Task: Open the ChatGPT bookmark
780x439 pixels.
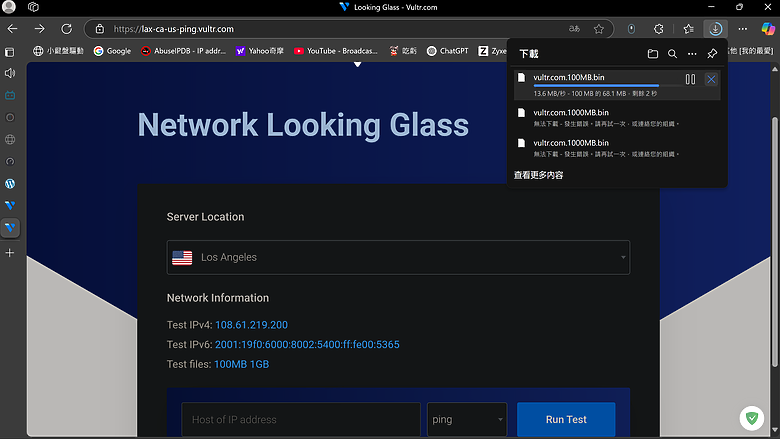Action: tap(448, 51)
